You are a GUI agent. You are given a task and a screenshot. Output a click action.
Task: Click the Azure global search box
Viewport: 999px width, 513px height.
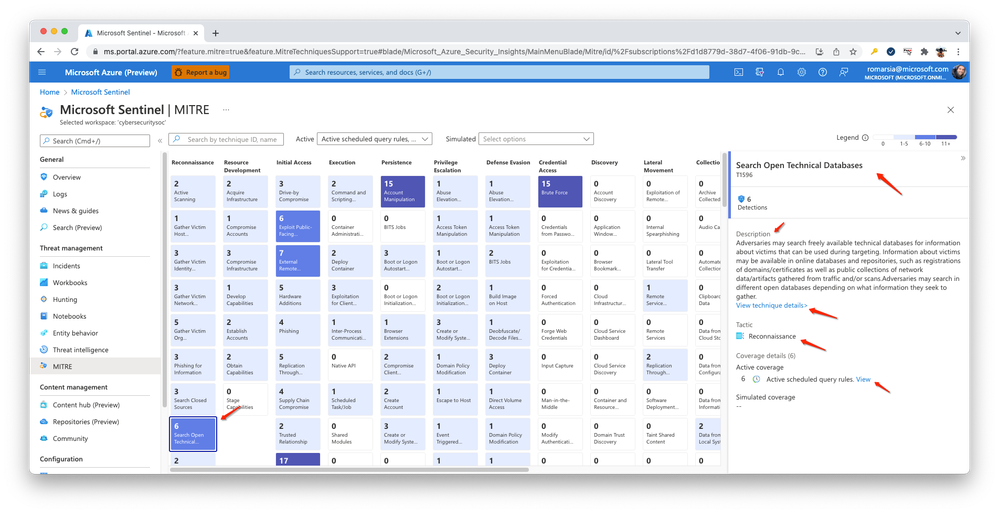tap(499, 72)
